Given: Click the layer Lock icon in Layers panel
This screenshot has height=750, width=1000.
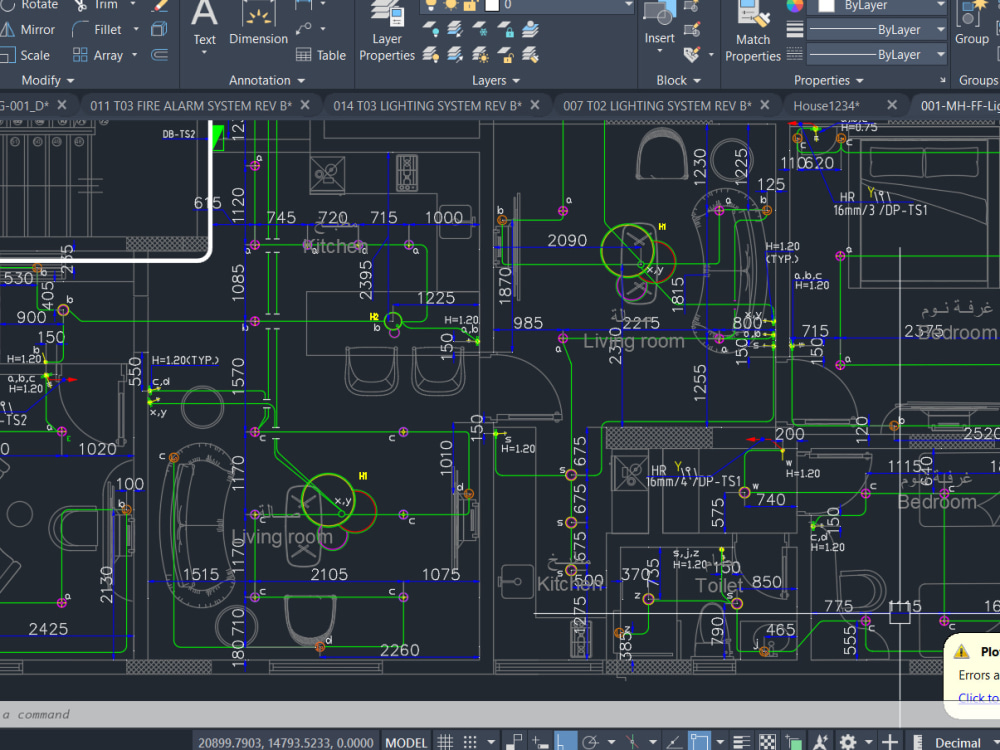Looking at the screenshot, I should (x=507, y=31).
